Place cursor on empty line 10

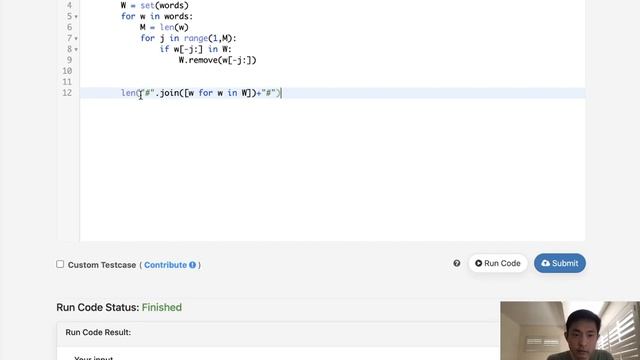point(332,71)
